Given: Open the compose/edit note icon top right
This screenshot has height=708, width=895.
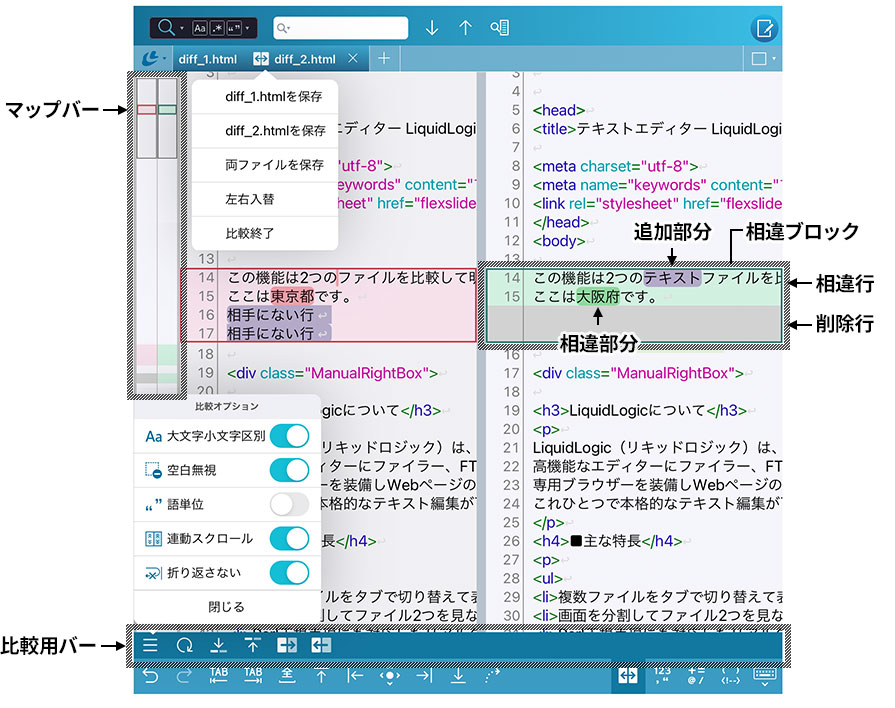Looking at the screenshot, I should tap(762, 28).
